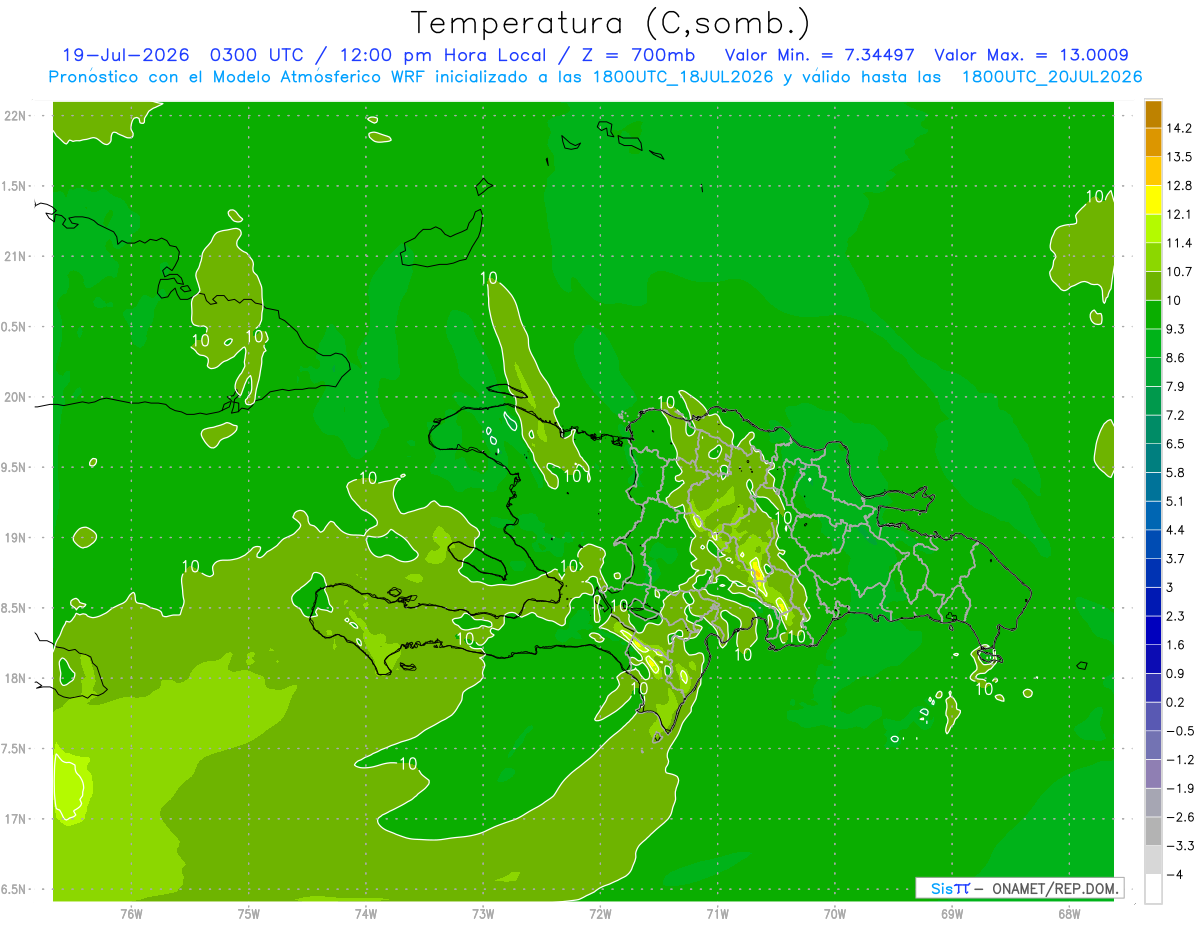Click colorbar value 3.7

tap(1176, 558)
